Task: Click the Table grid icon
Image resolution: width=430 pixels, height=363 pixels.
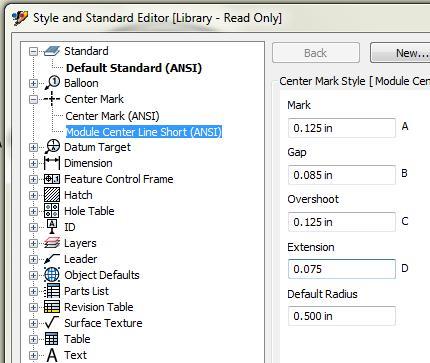Action: (x=52, y=339)
